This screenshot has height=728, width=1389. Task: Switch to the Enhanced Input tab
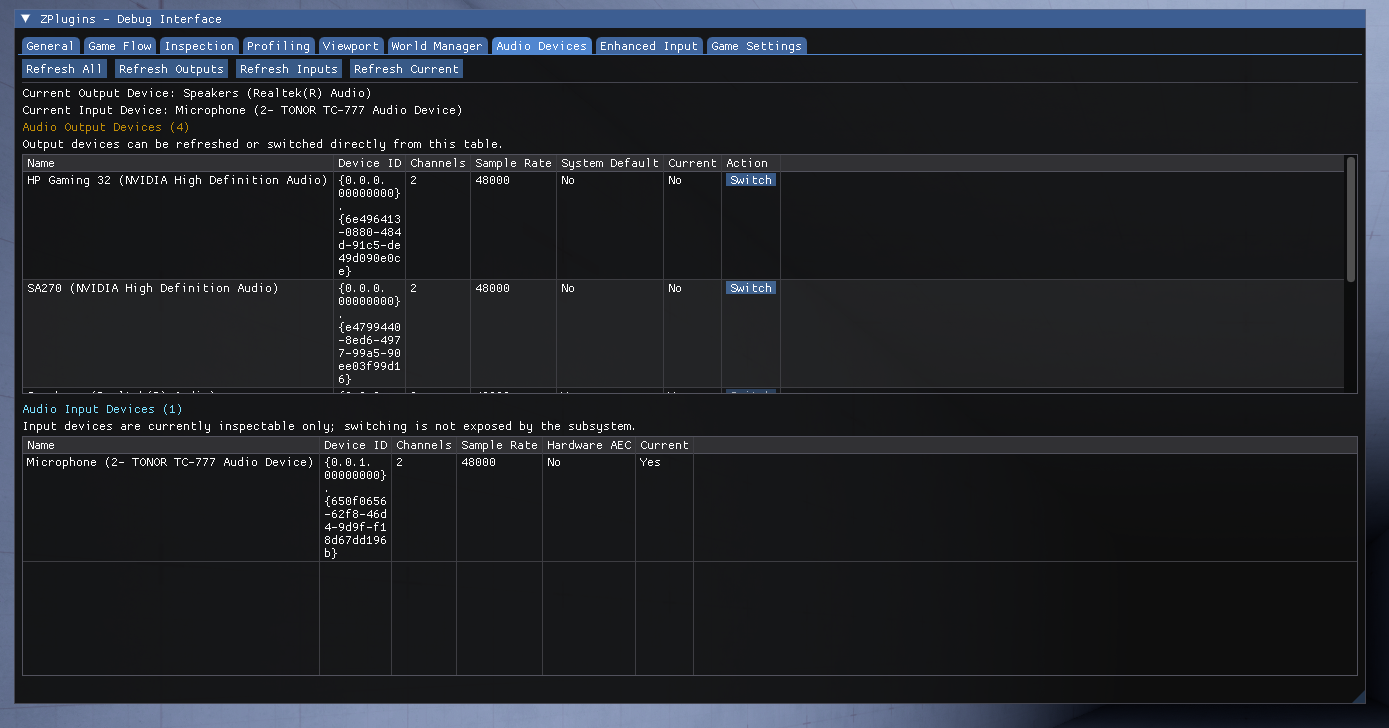tap(649, 46)
